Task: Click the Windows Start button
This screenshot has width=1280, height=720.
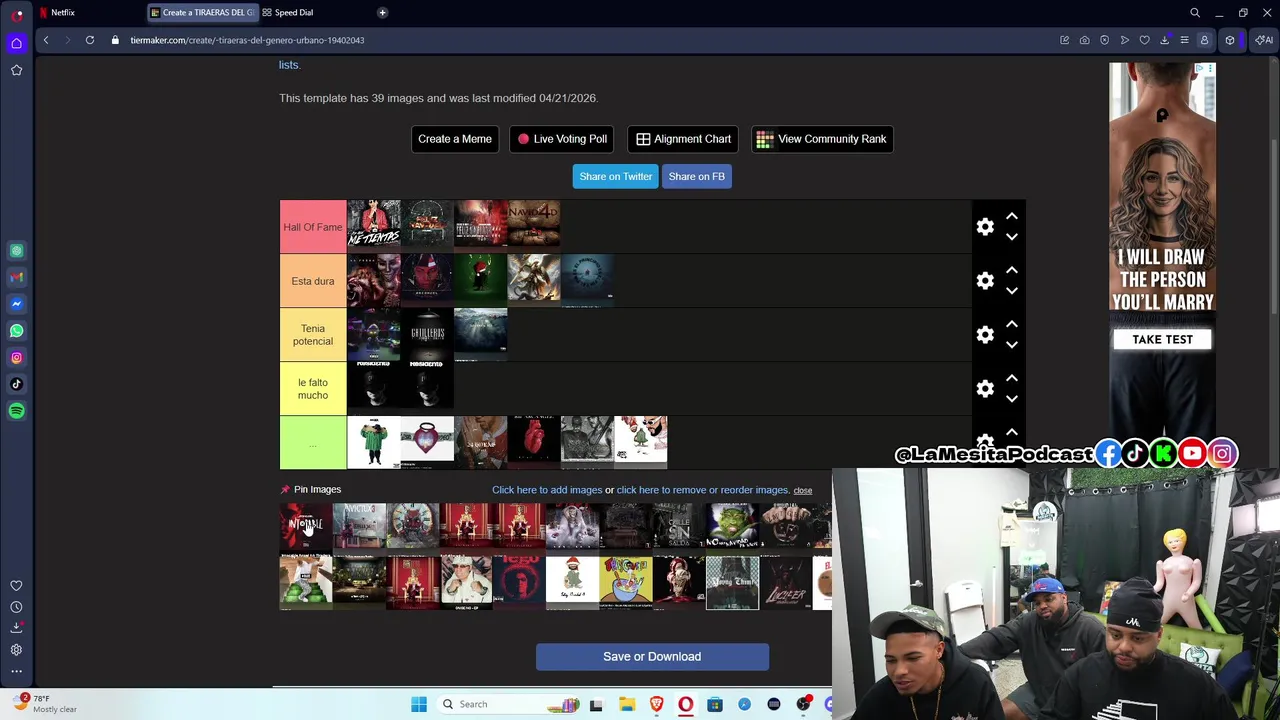Action: (419, 704)
